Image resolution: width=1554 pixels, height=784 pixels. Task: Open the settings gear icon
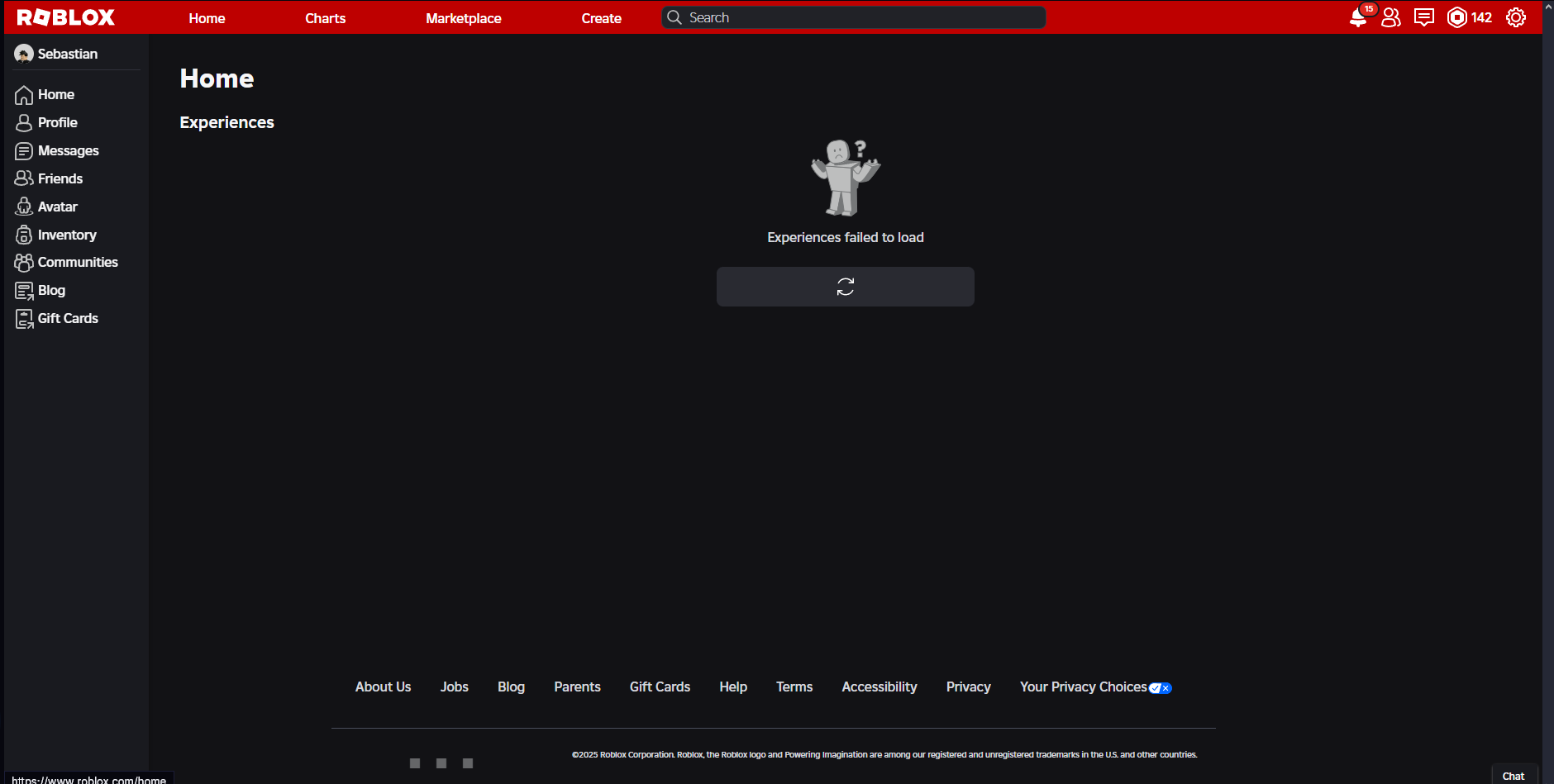tap(1515, 17)
